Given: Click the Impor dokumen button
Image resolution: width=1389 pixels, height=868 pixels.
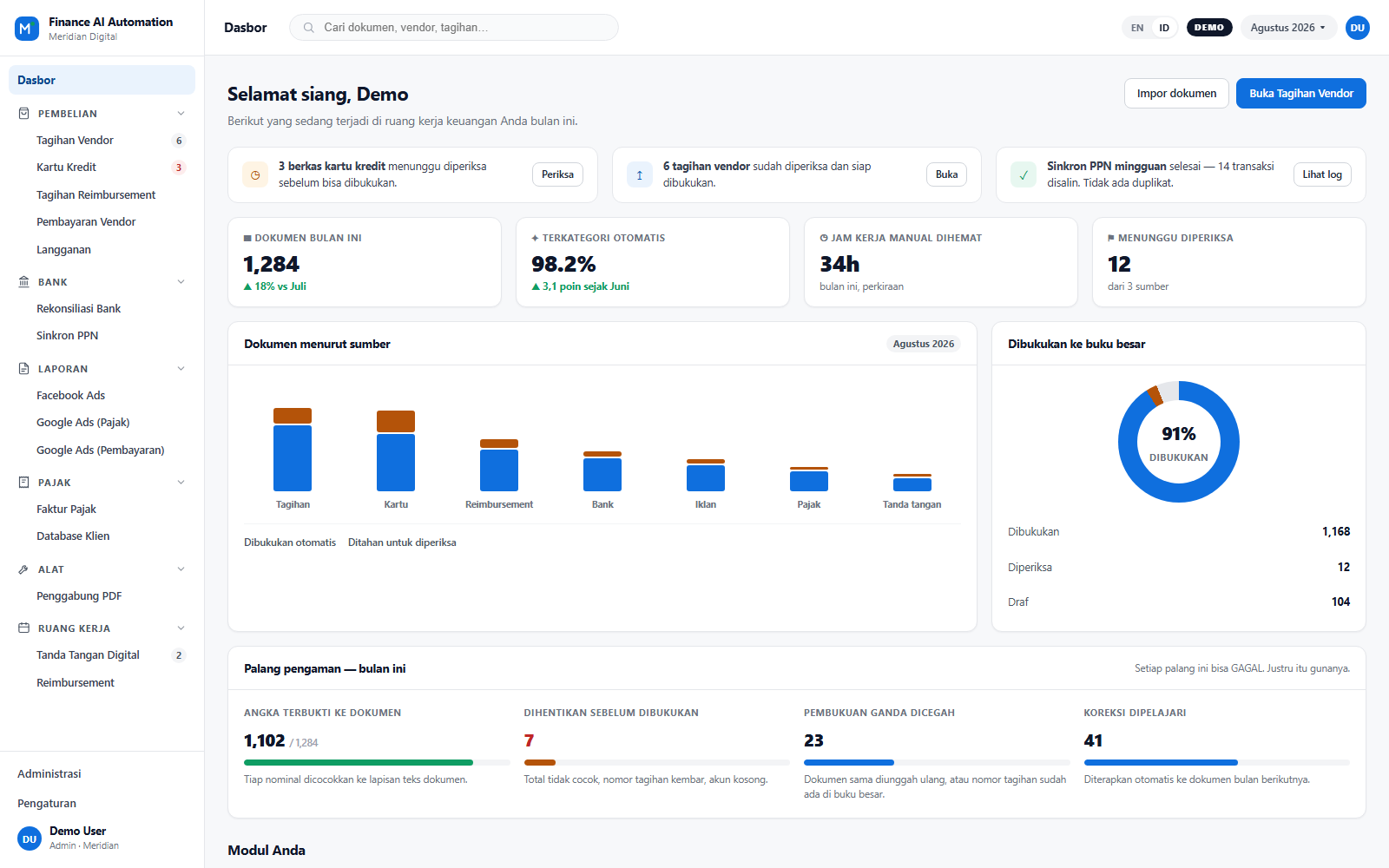Looking at the screenshot, I should (x=1176, y=94).
